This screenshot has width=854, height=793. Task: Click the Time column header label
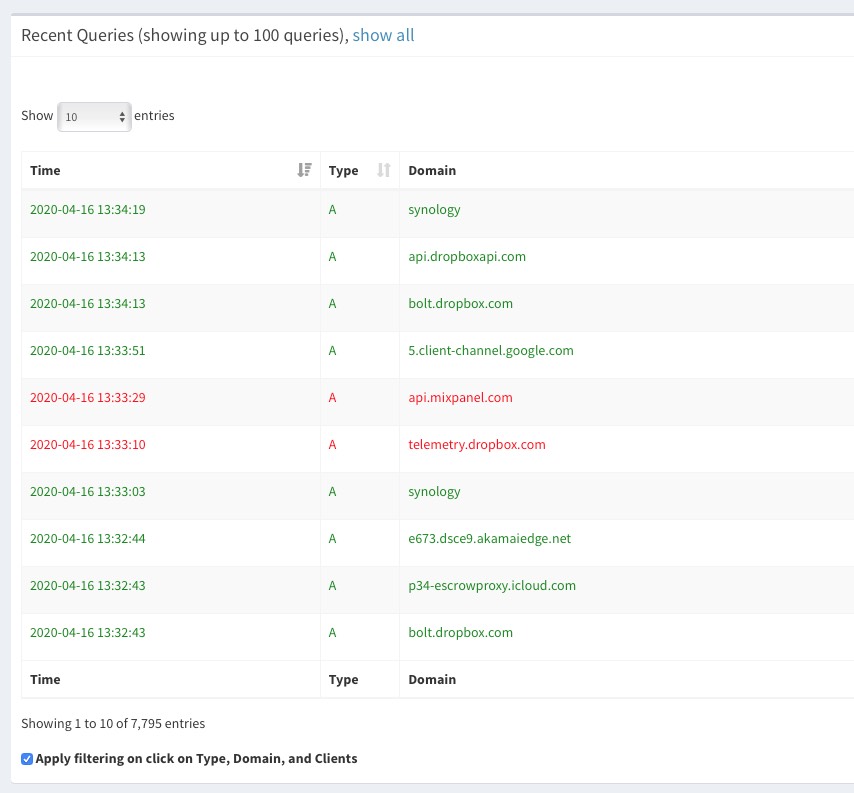[45, 170]
